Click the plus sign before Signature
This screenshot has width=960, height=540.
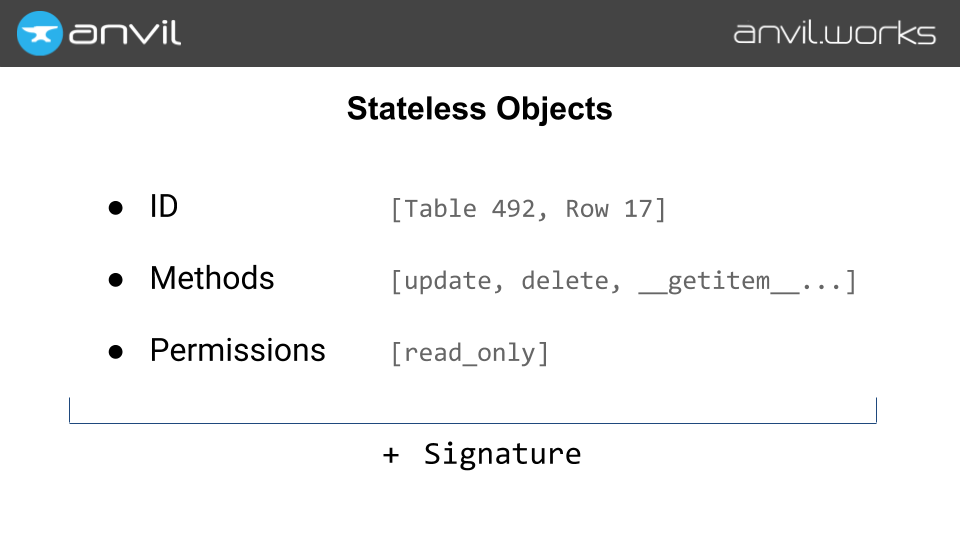pyautogui.click(x=390, y=454)
